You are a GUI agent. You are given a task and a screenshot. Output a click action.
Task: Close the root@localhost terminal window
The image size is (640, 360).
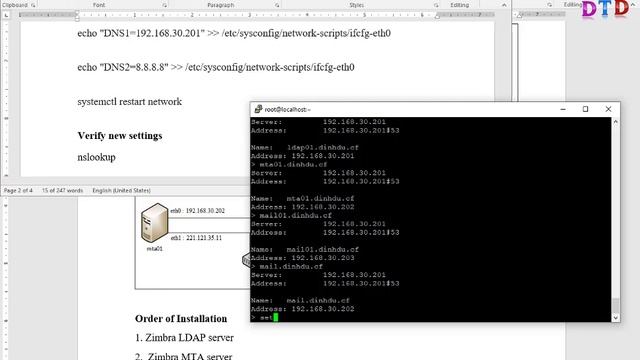tap(608, 109)
